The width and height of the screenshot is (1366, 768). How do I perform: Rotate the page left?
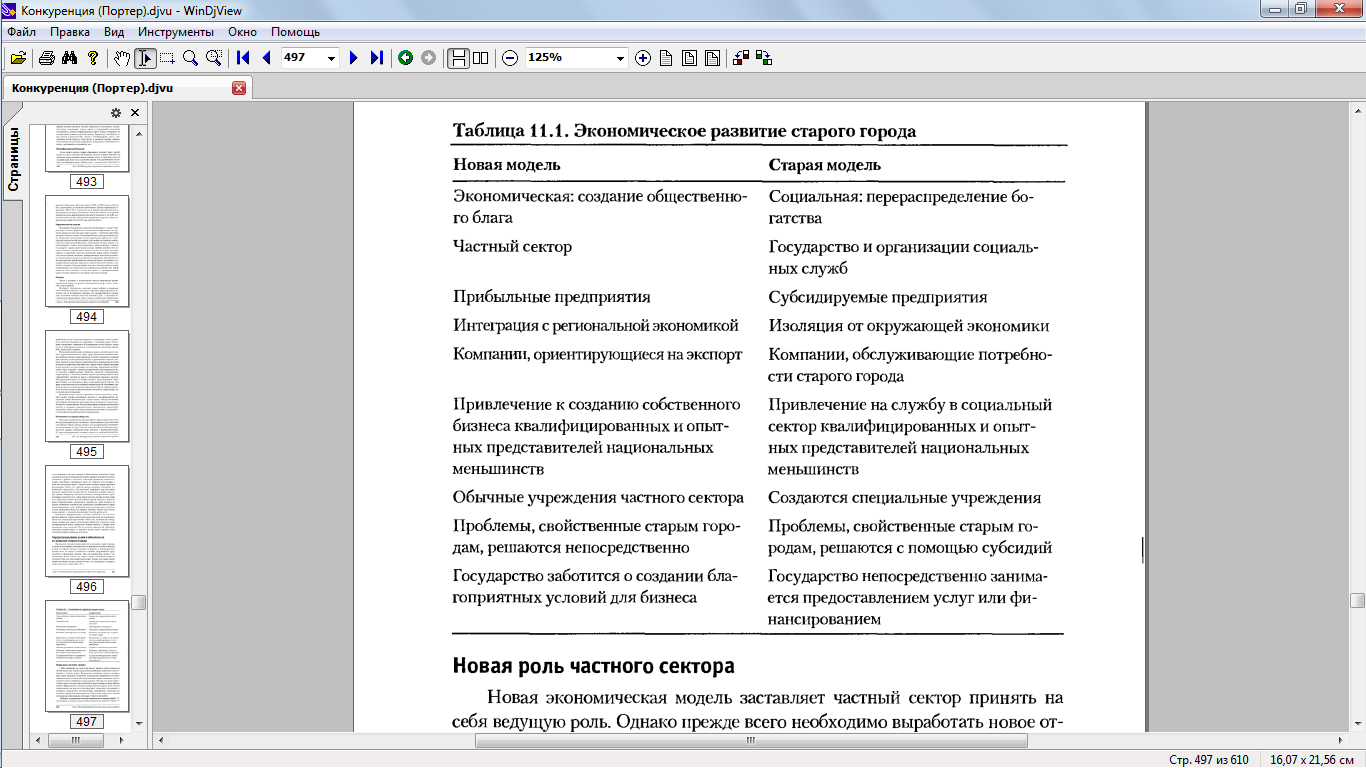point(741,58)
